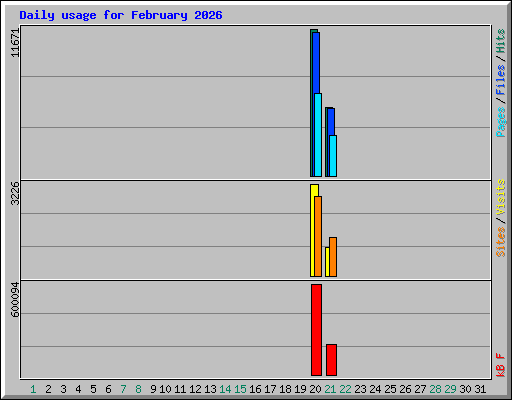Click the 11671 hits axis value
This screenshot has width=512, height=400.
pos(15,43)
